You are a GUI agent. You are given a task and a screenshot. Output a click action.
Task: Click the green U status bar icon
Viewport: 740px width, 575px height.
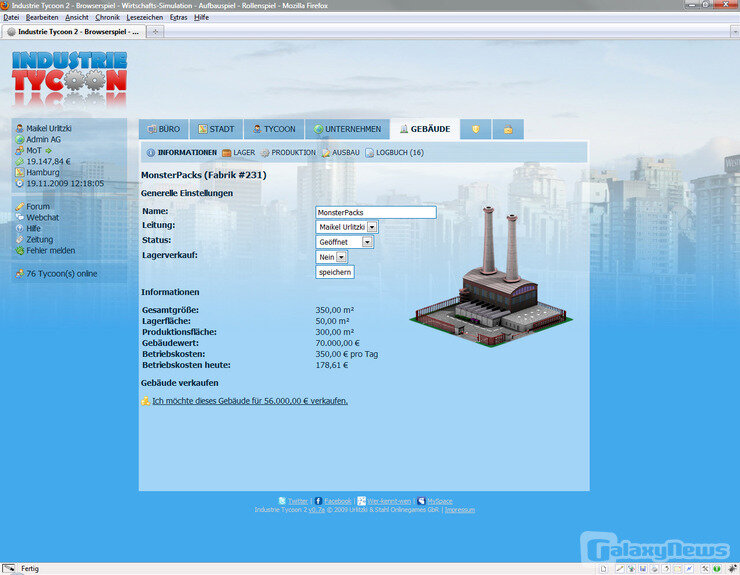click(x=717, y=569)
